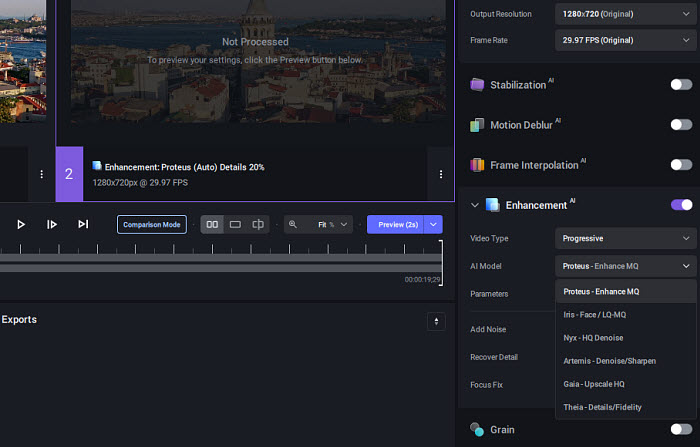Toggle Motion Deblur on

pos(681,125)
